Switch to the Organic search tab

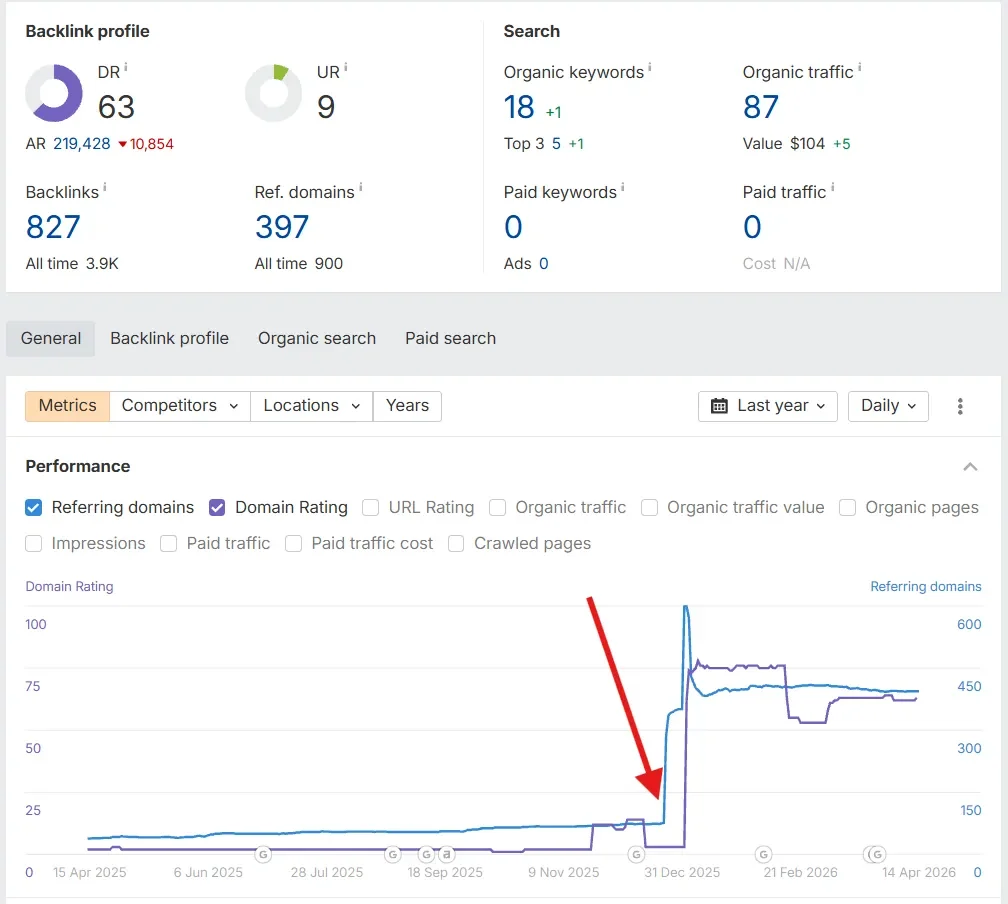316,338
